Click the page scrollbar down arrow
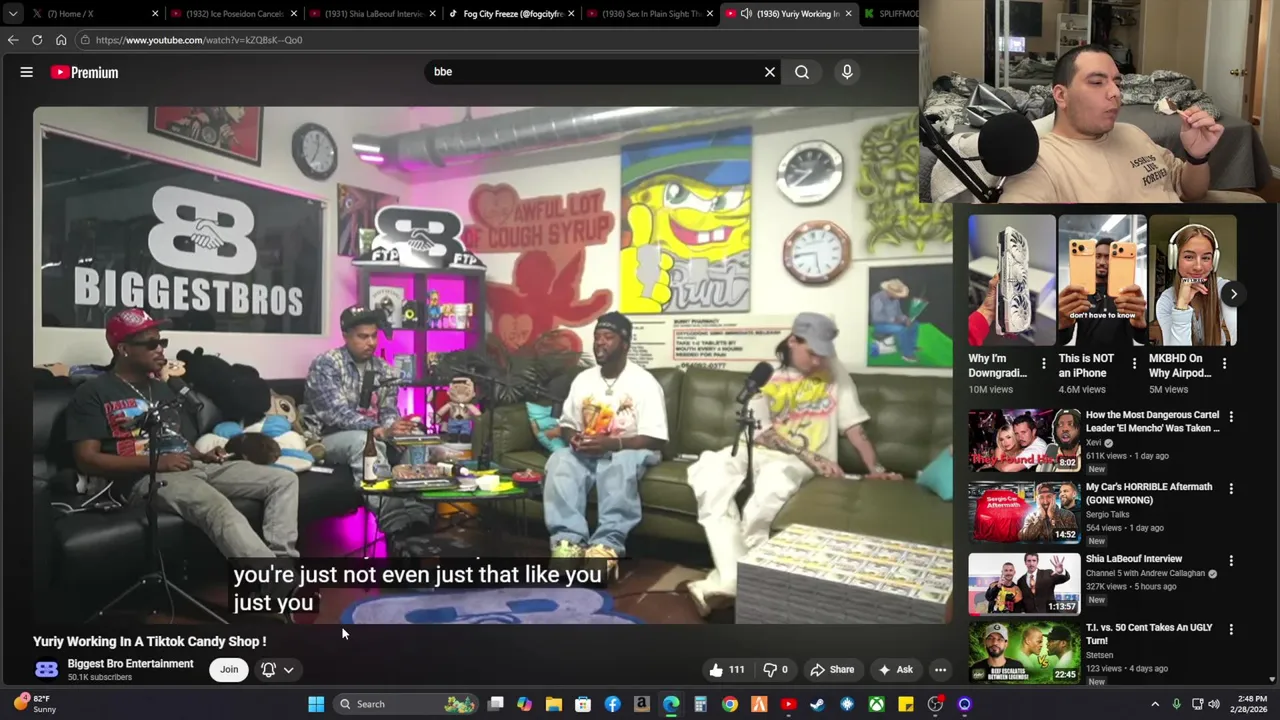Screen dimensions: 1280x720 tap(1273, 680)
